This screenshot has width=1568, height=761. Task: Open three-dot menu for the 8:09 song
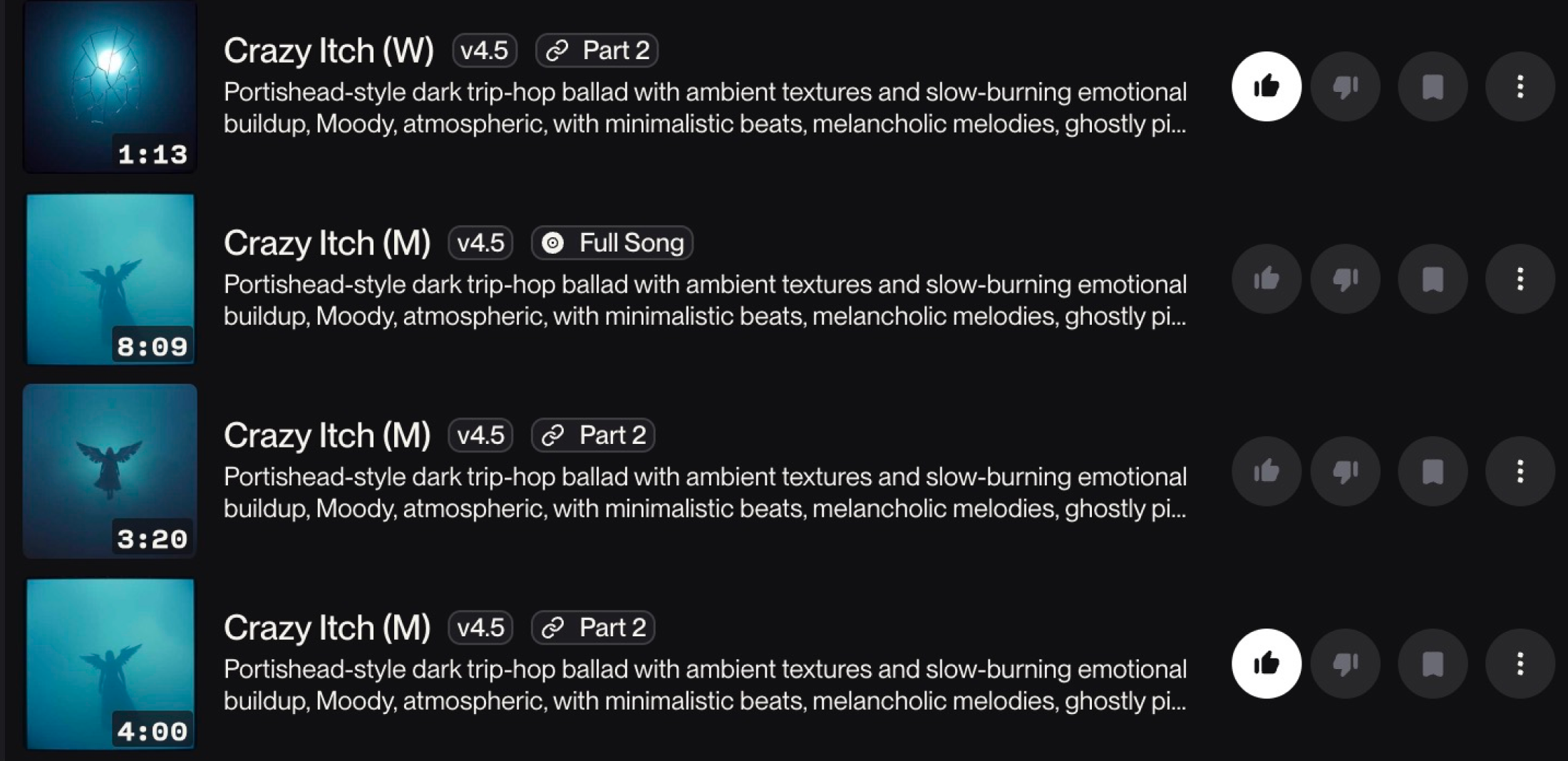(x=1520, y=279)
